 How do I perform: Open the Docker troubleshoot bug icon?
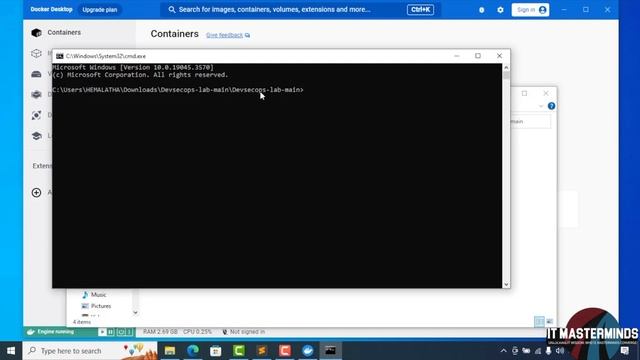[482, 10]
